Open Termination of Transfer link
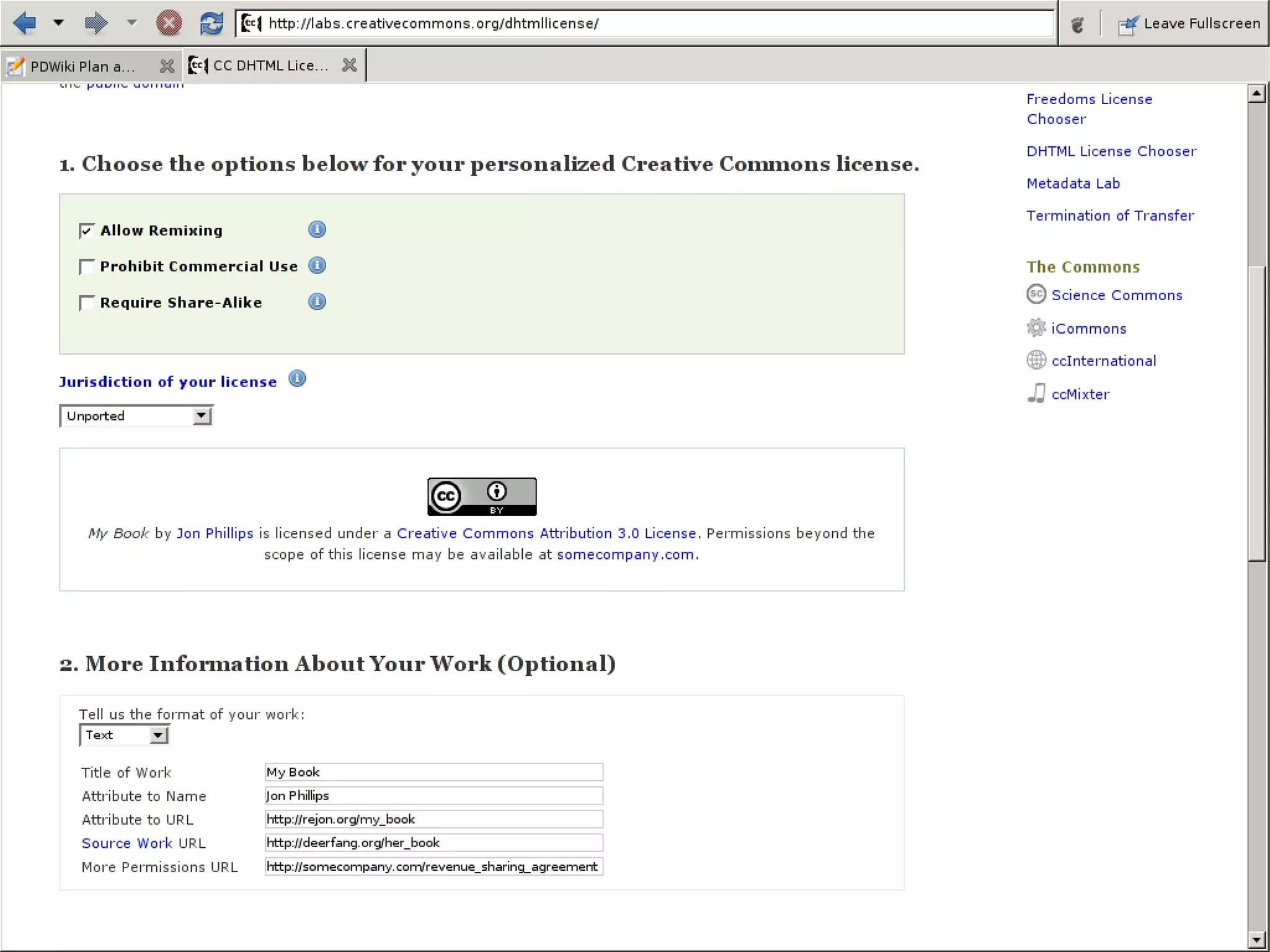Screen dimensions: 1270x952 1110,216
